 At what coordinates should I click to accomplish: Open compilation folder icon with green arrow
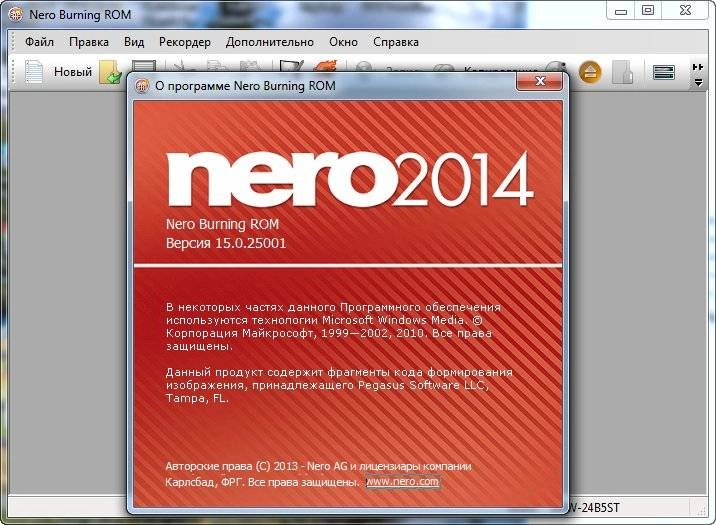click(111, 72)
